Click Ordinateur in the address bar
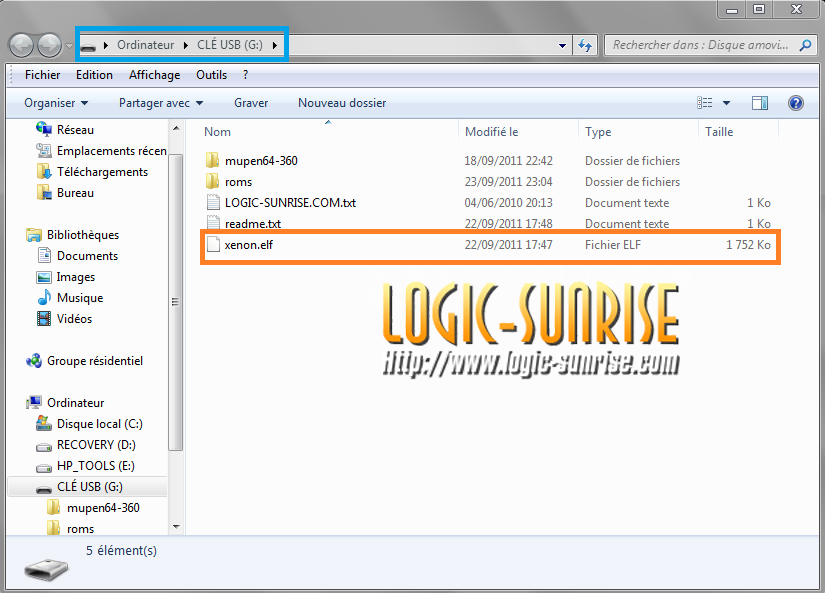 pos(145,45)
